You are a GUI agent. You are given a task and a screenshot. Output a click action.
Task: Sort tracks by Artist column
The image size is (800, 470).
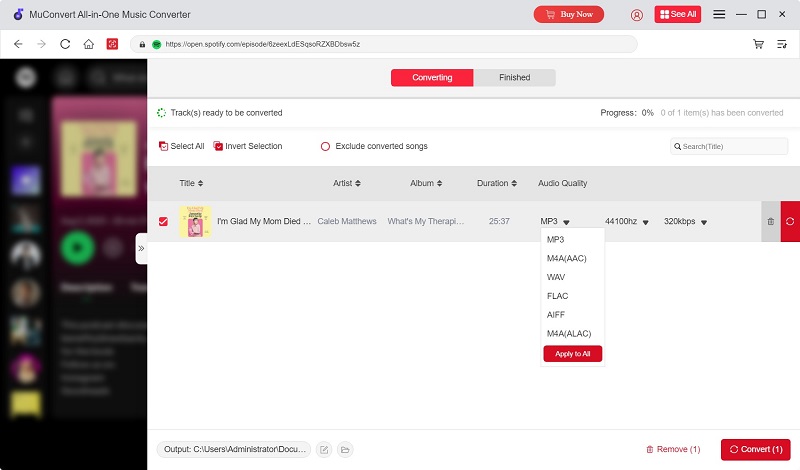[x=347, y=183]
